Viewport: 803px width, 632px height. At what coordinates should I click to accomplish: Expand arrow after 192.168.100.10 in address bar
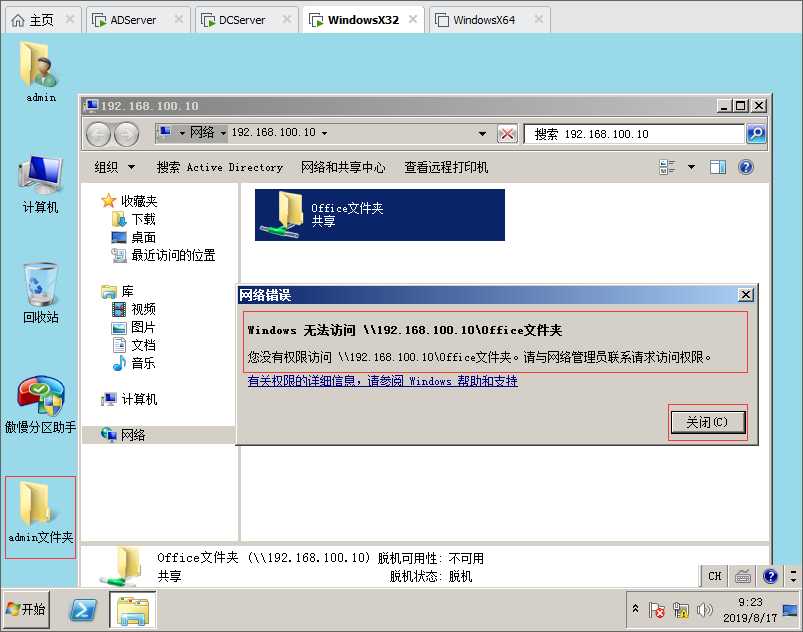click(x=324, y=133)
